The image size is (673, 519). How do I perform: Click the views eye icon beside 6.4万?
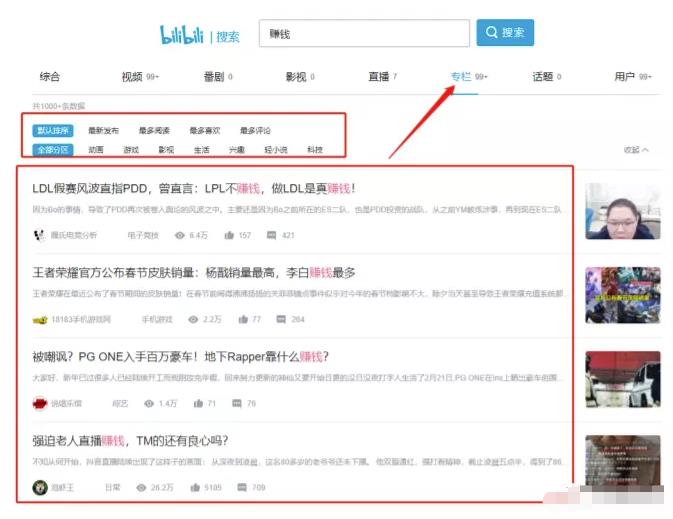coord(180,235)
